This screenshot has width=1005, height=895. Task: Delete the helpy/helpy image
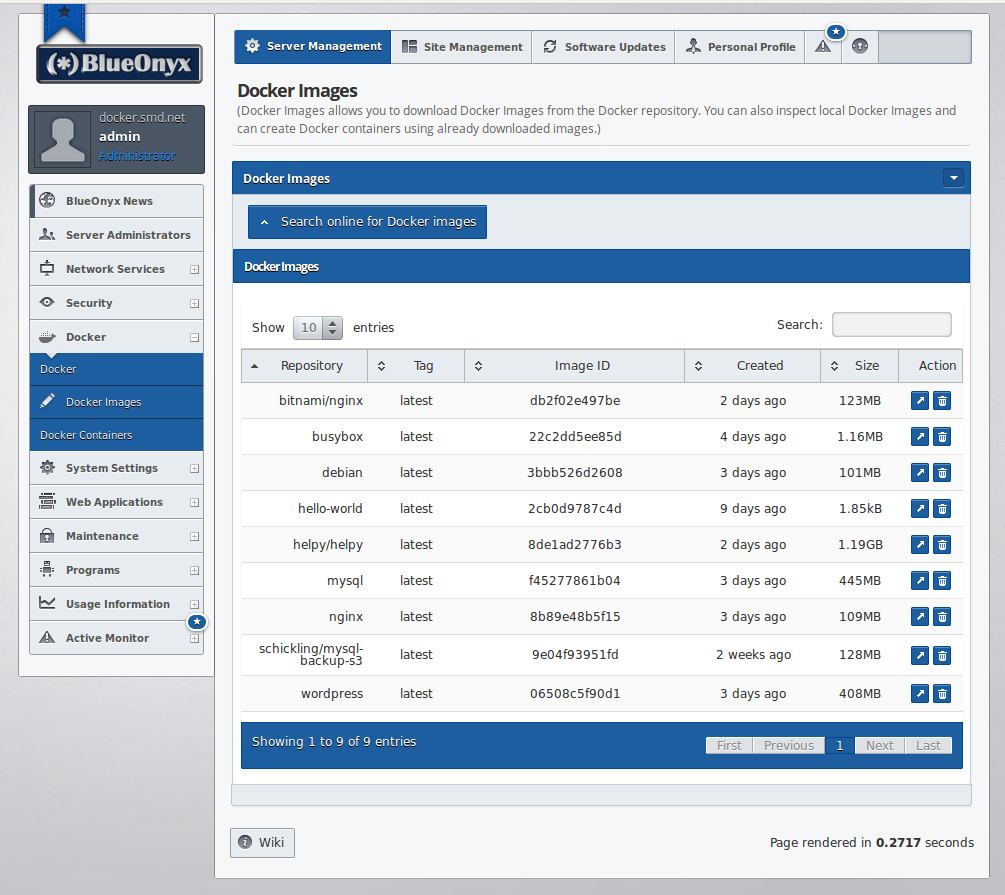(942, 544)
